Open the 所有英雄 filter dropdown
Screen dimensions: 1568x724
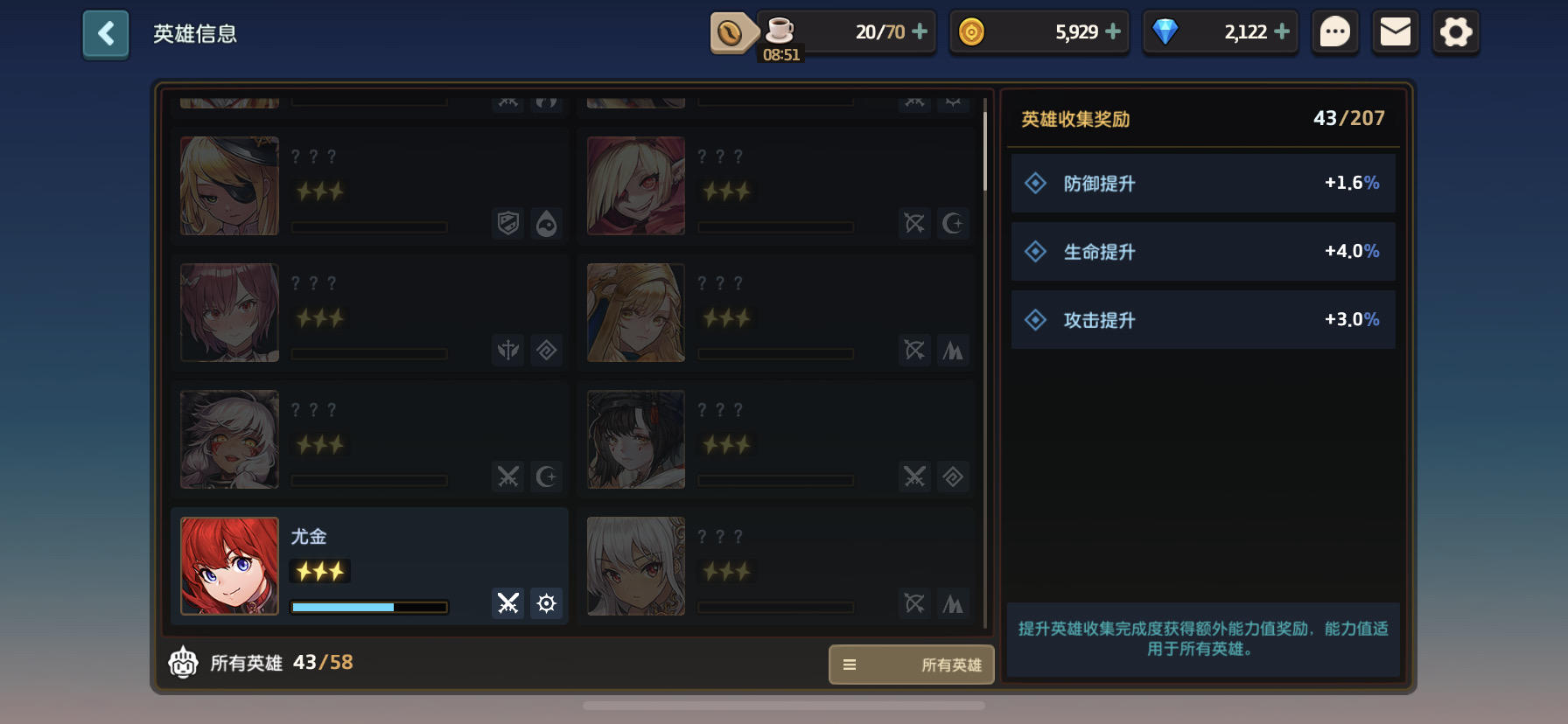(x=911, y=665)
